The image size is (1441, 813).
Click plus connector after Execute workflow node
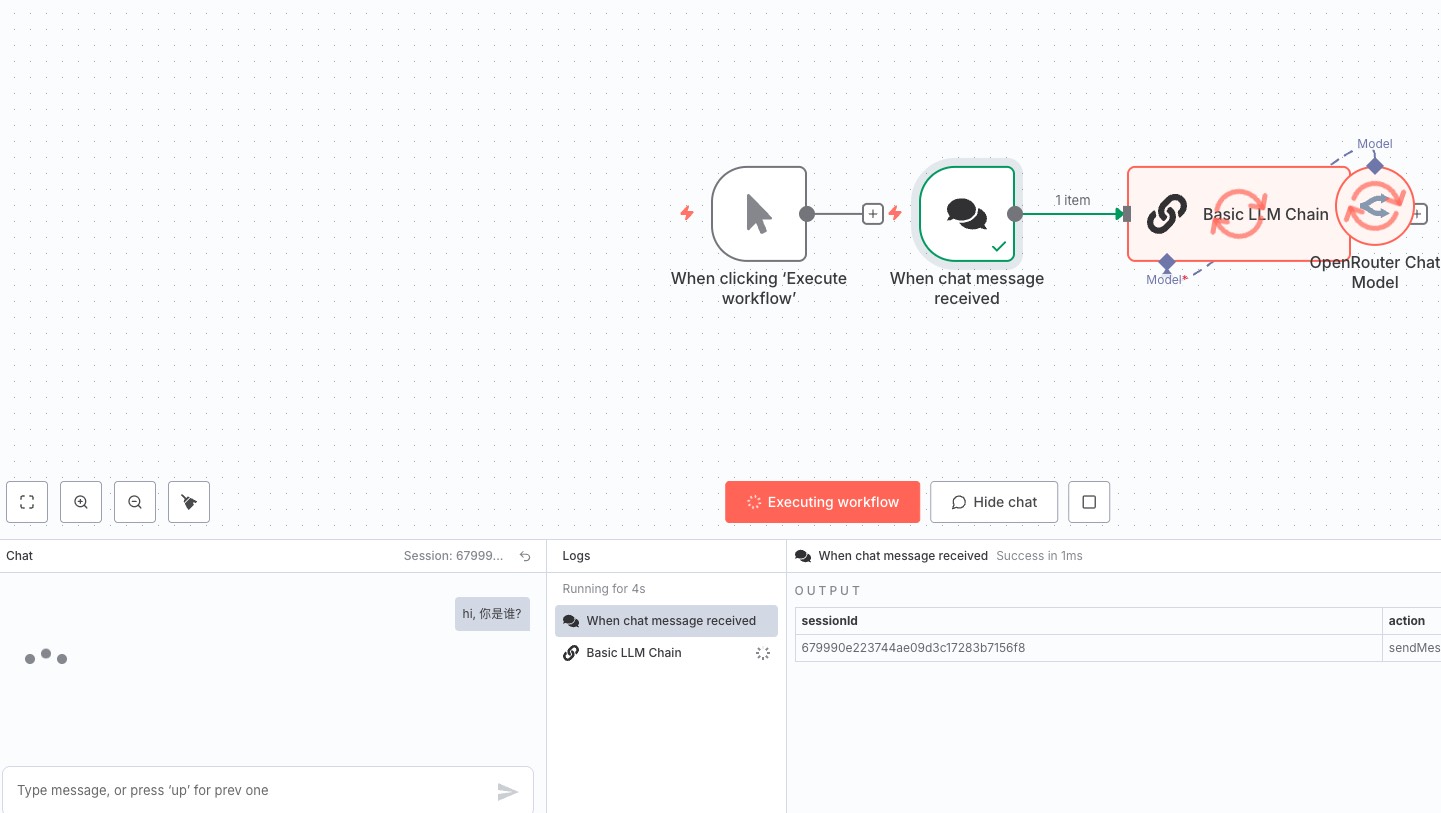[x=873, y=214]
